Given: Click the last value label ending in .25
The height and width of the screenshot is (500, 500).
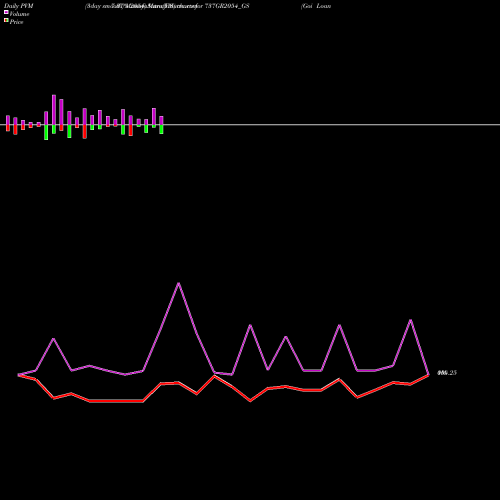Looking at the screenshot, I should click(x=447, y=373).
